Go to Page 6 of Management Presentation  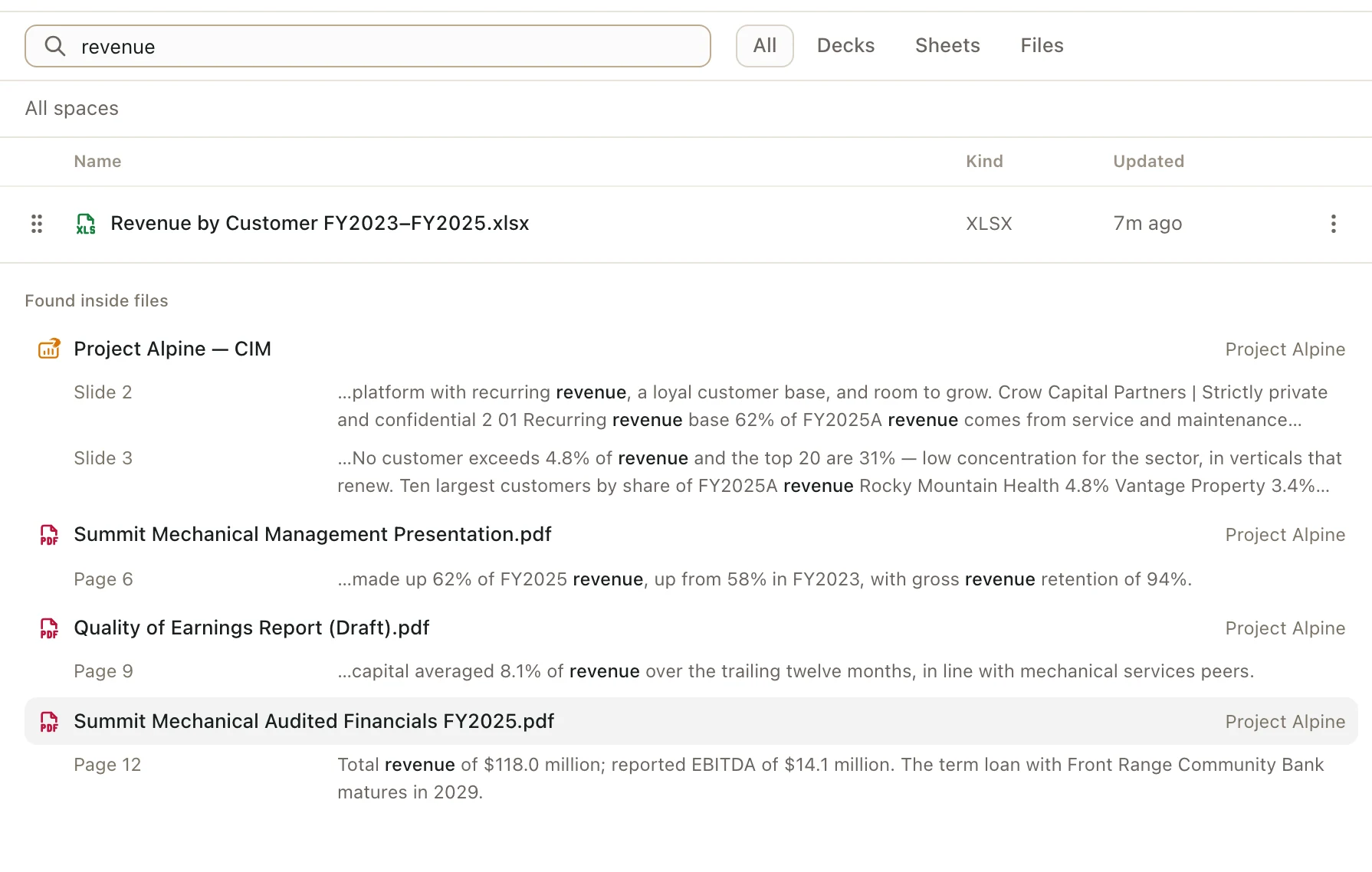click(103, 579)
